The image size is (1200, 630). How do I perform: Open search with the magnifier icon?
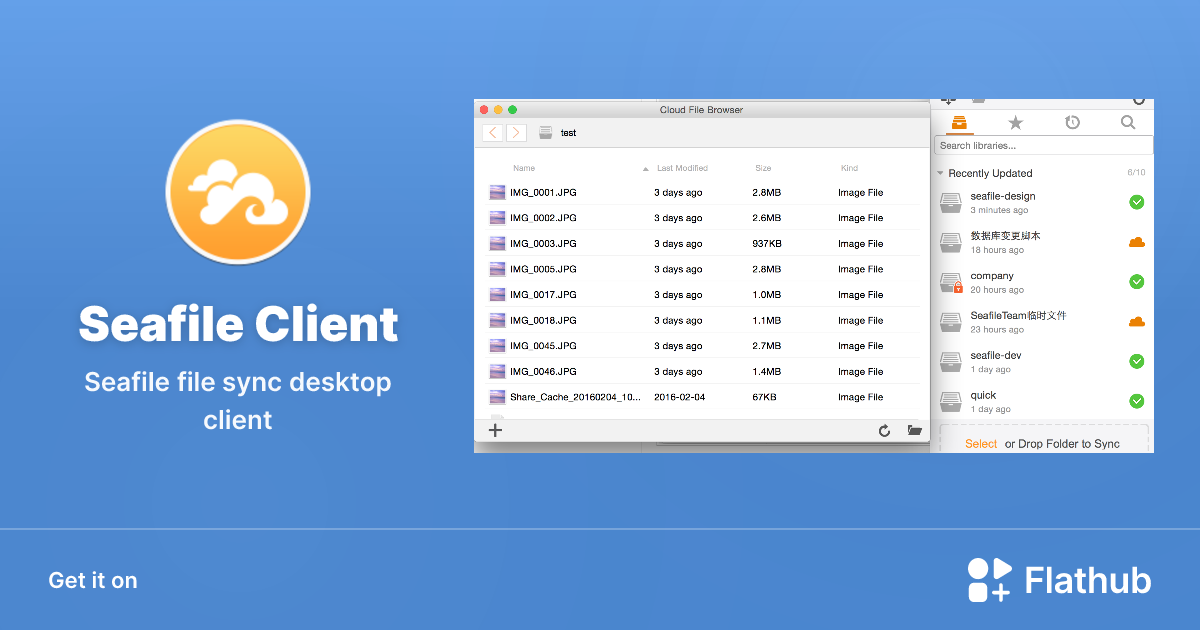1128,122
